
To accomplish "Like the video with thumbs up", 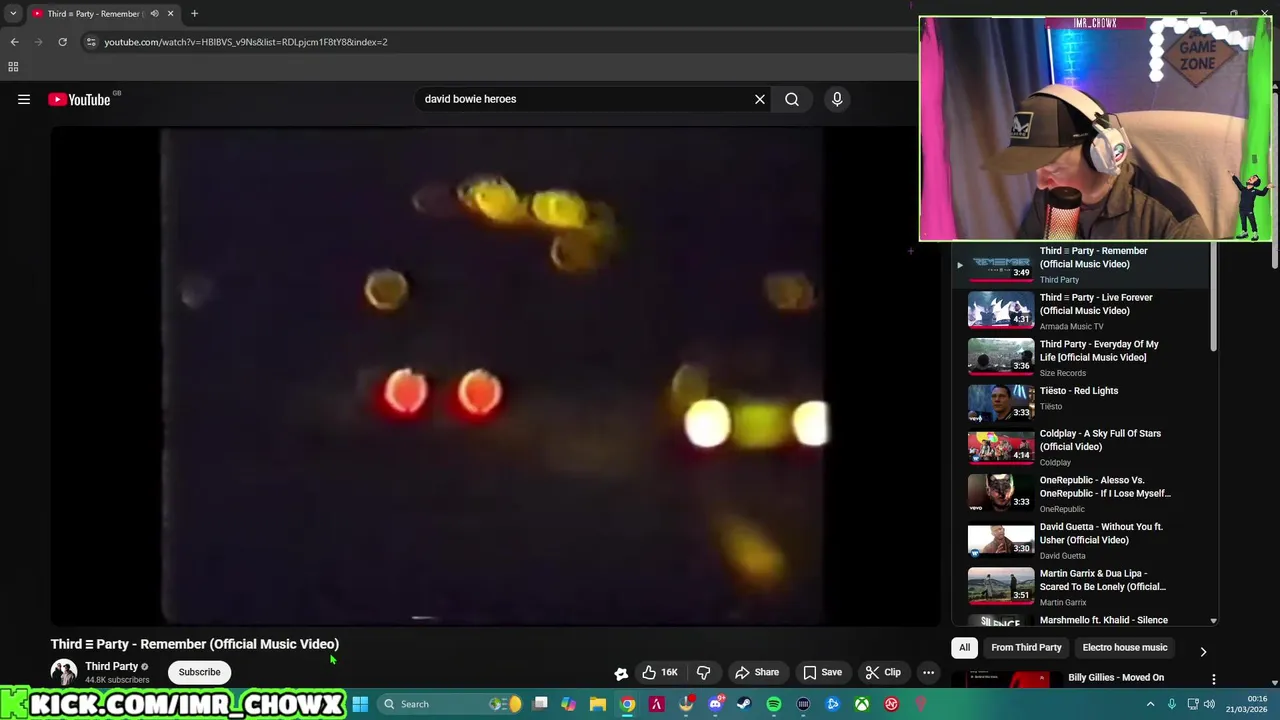I will pyautogui.click(x=659, y=672).
